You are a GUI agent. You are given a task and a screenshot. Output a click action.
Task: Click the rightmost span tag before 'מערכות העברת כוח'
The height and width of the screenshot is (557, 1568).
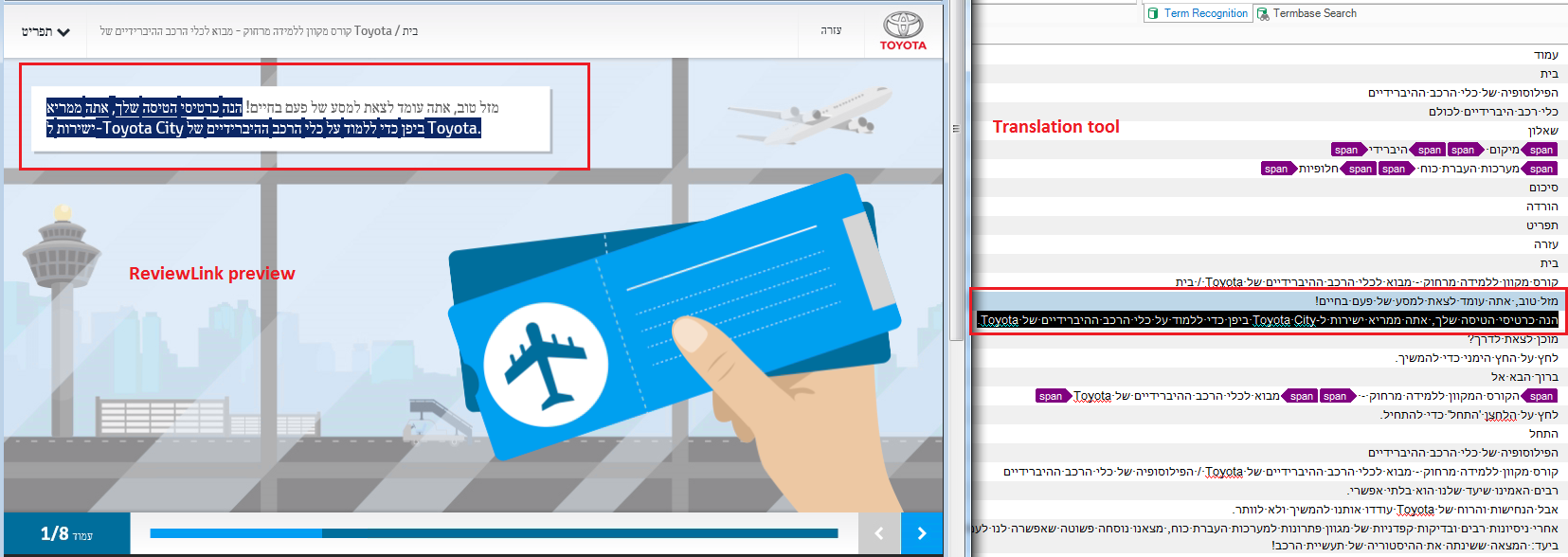click(1540, 169)
